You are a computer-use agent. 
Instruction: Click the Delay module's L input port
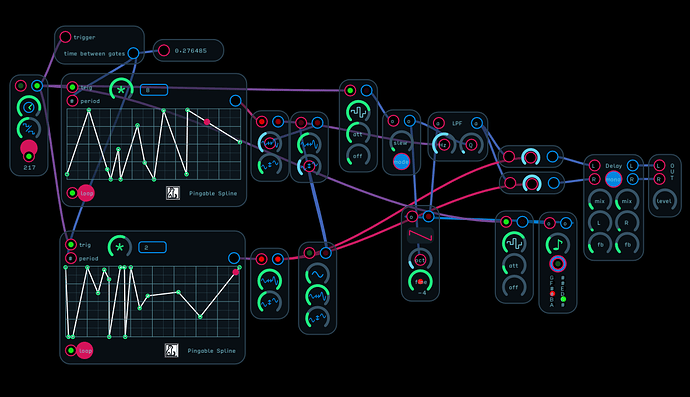[594, 166]
